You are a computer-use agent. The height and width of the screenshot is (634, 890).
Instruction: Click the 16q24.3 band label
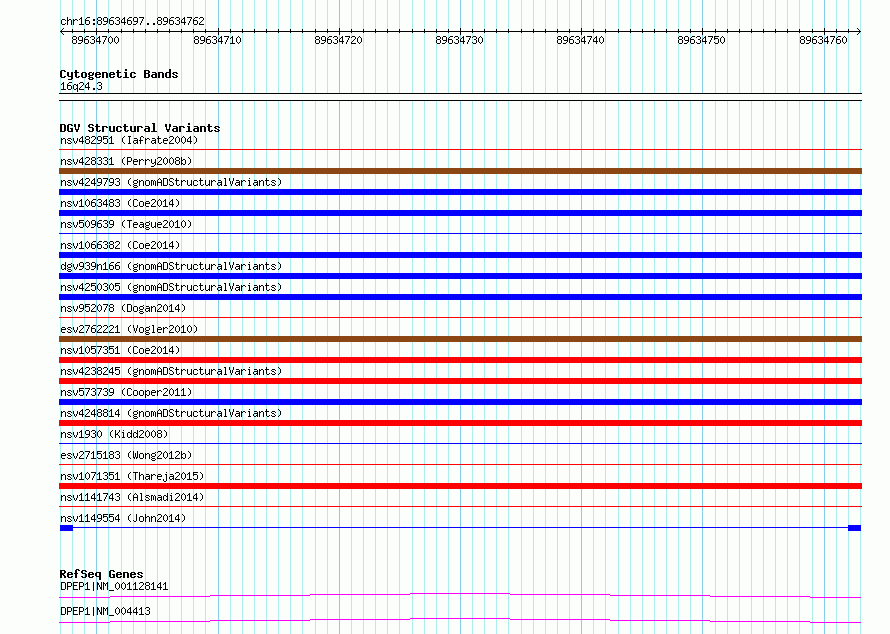tap(81, 86)
